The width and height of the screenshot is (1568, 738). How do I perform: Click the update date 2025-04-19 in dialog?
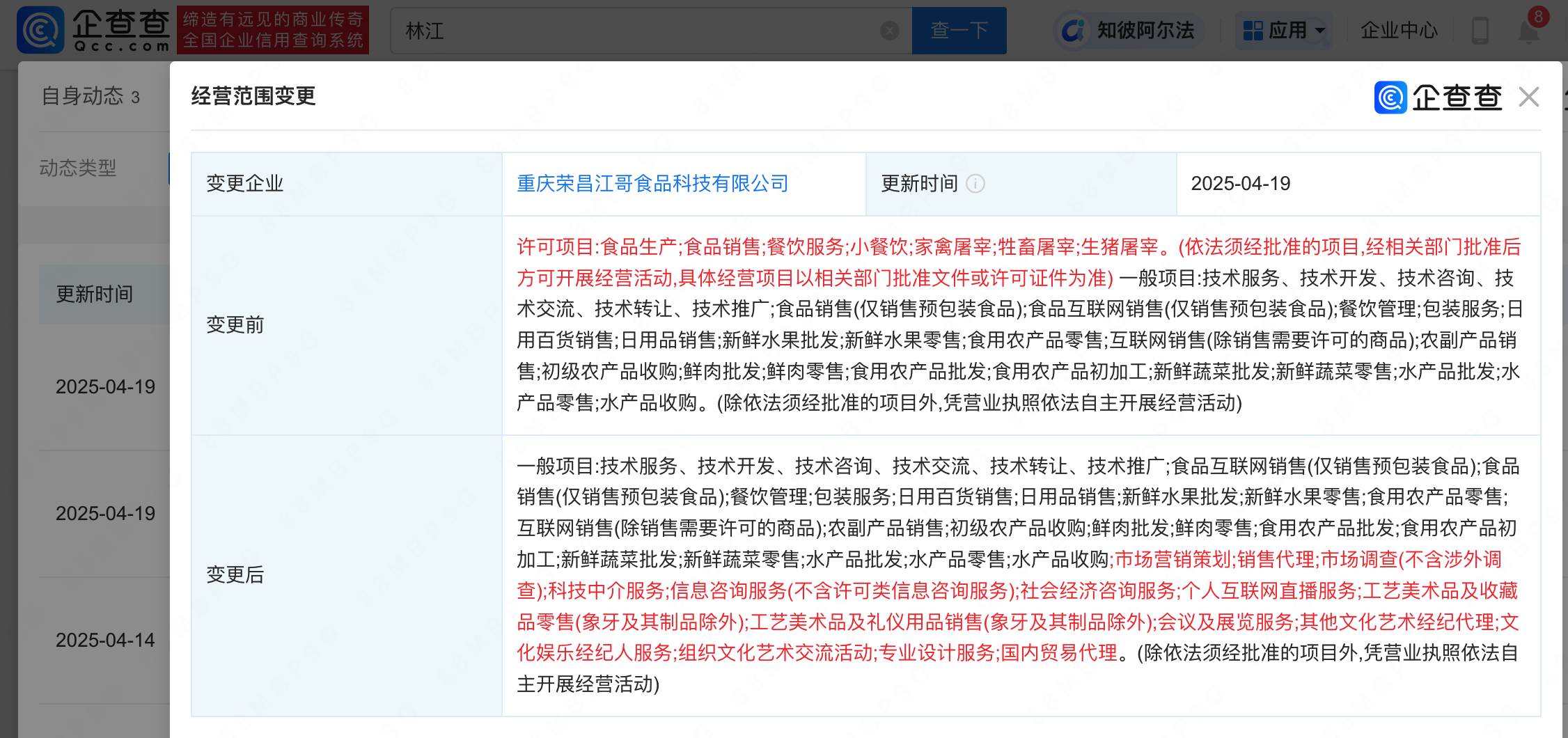[1241, 184]
